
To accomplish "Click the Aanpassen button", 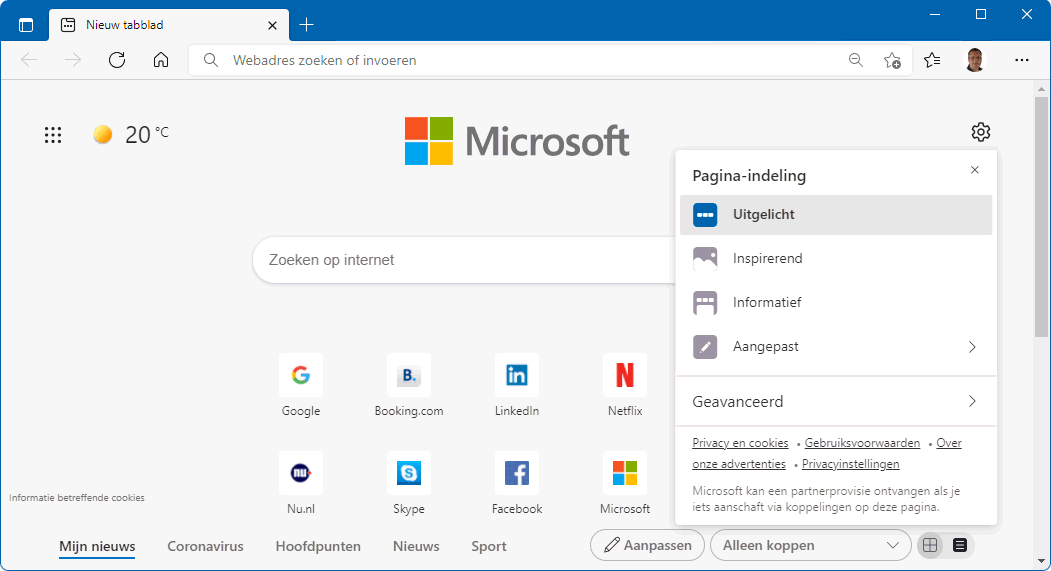I will (647, 546).
